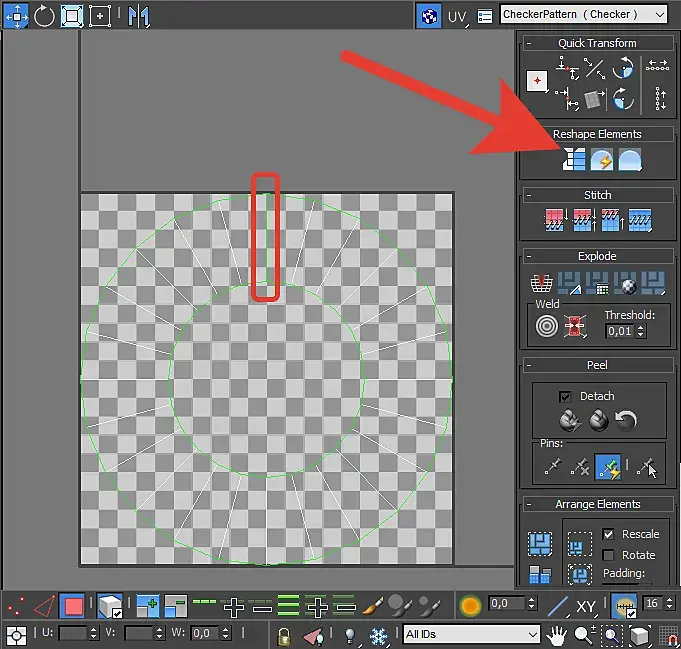Toggle Soft Selection orange circle button
The image size is (681, 649).
[x=470, y=606]
